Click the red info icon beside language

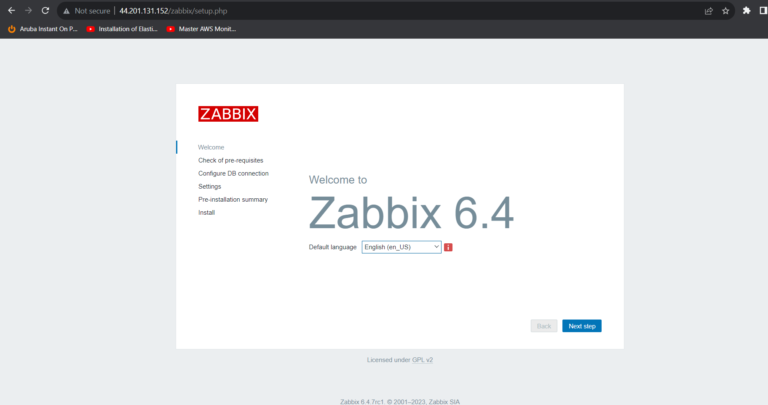coord(448,247)
